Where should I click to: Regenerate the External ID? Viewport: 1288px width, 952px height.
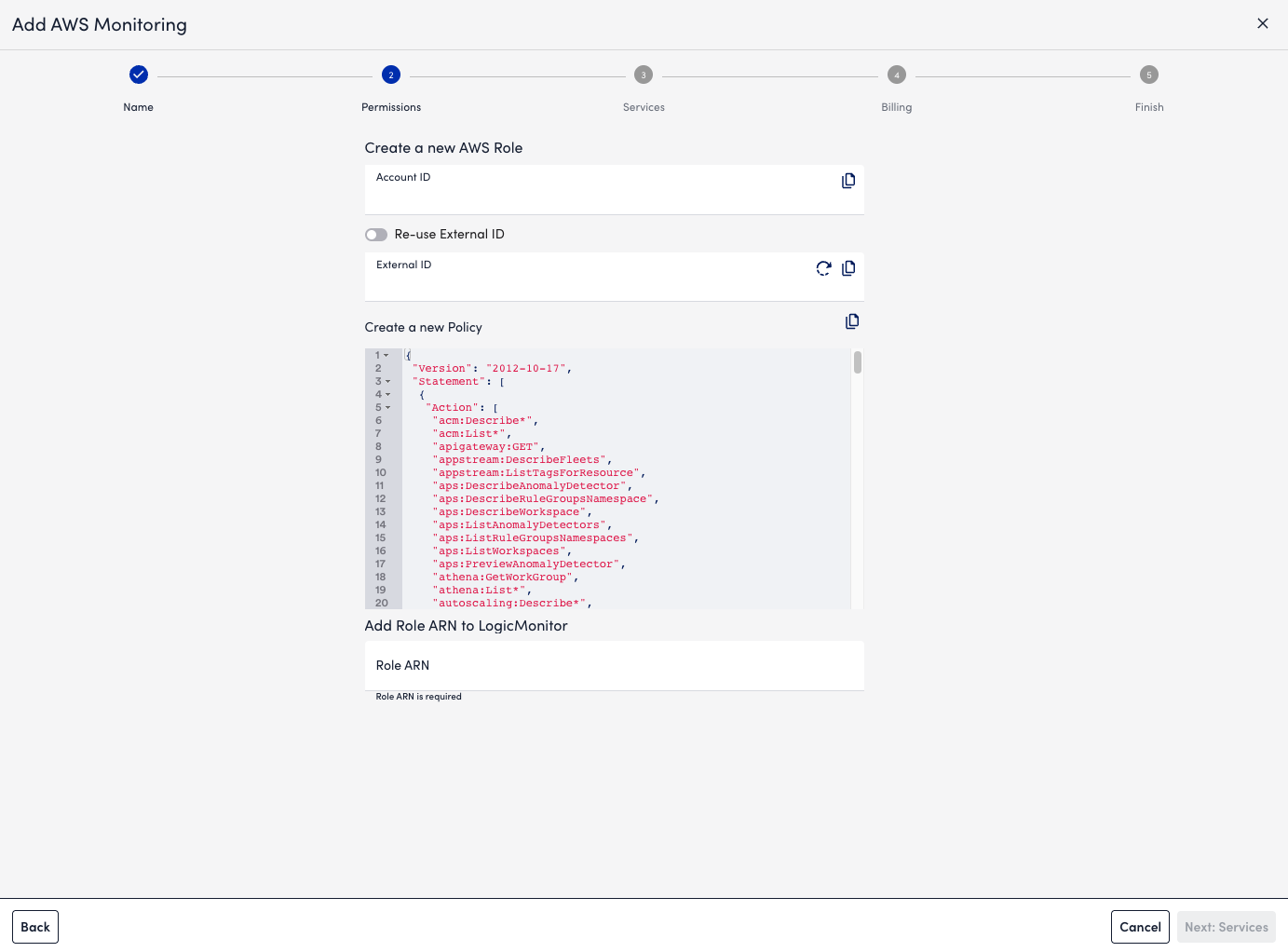pyautogui.click(x=823, y=268)
